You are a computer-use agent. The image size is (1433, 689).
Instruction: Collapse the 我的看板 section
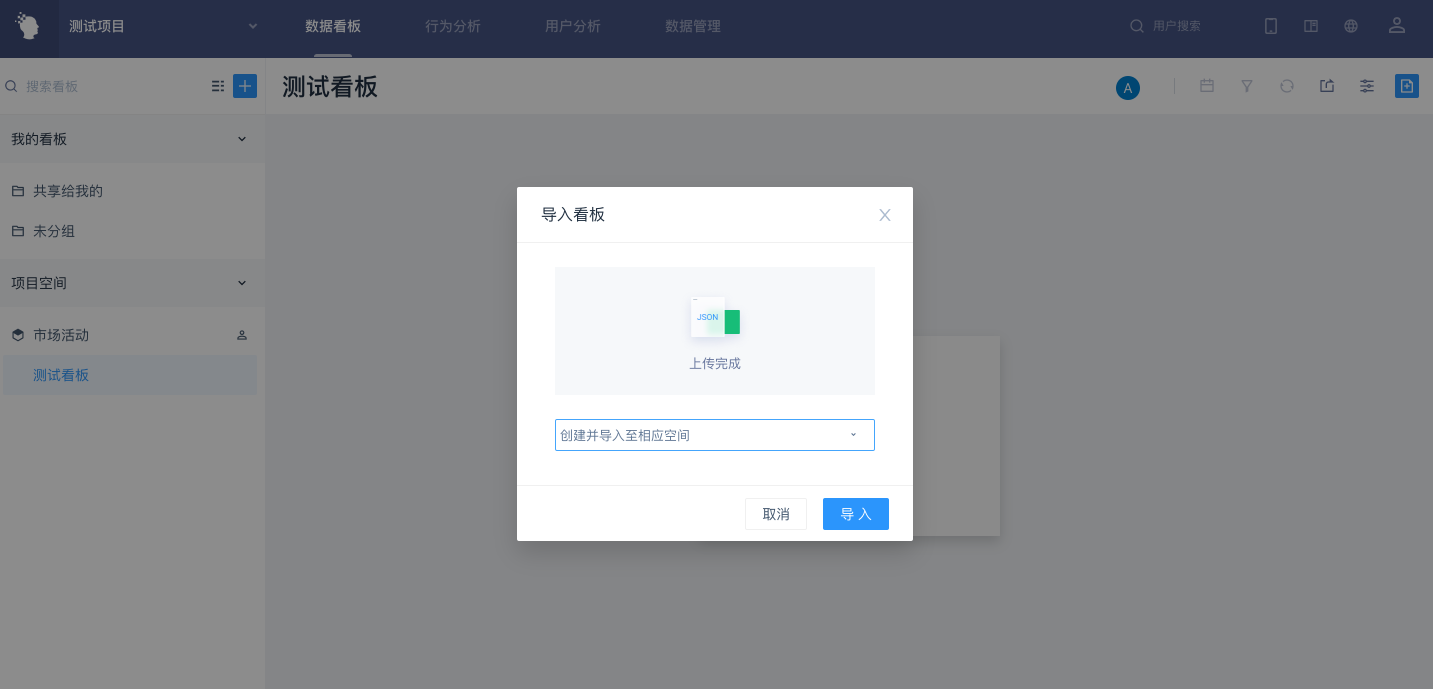[x=242, y=139]
